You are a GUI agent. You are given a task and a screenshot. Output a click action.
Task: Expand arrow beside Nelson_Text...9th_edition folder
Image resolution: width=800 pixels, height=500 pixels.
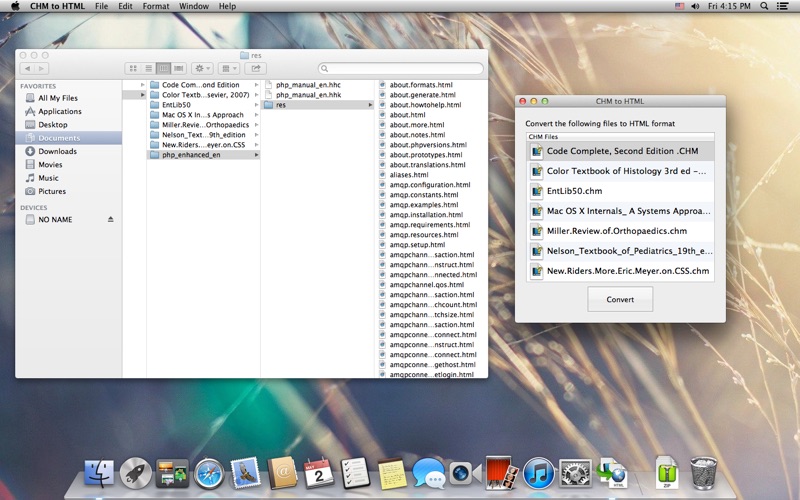[257, 135]
